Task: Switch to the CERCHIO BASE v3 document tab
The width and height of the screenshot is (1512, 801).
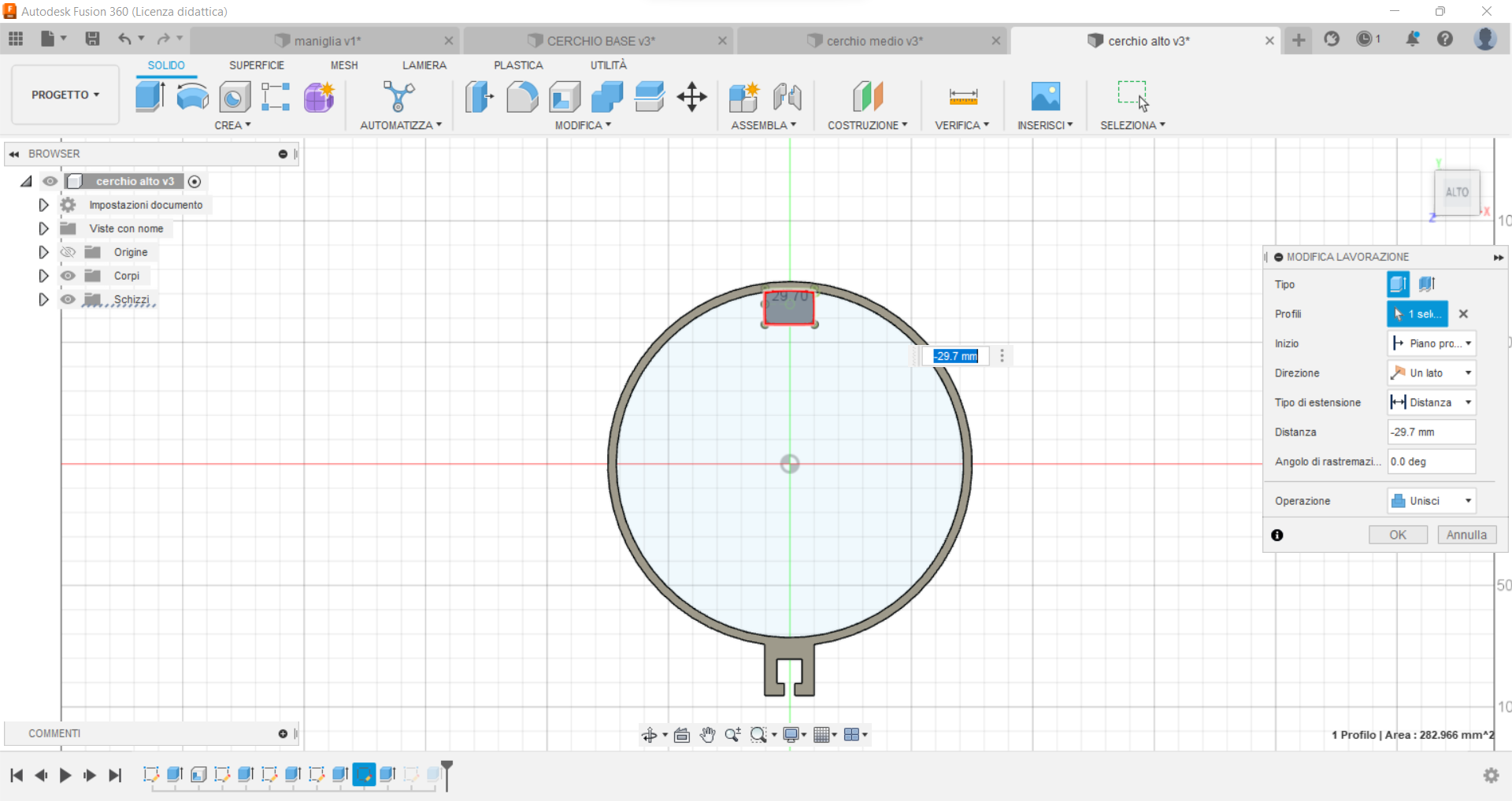Action: point(599,41)
